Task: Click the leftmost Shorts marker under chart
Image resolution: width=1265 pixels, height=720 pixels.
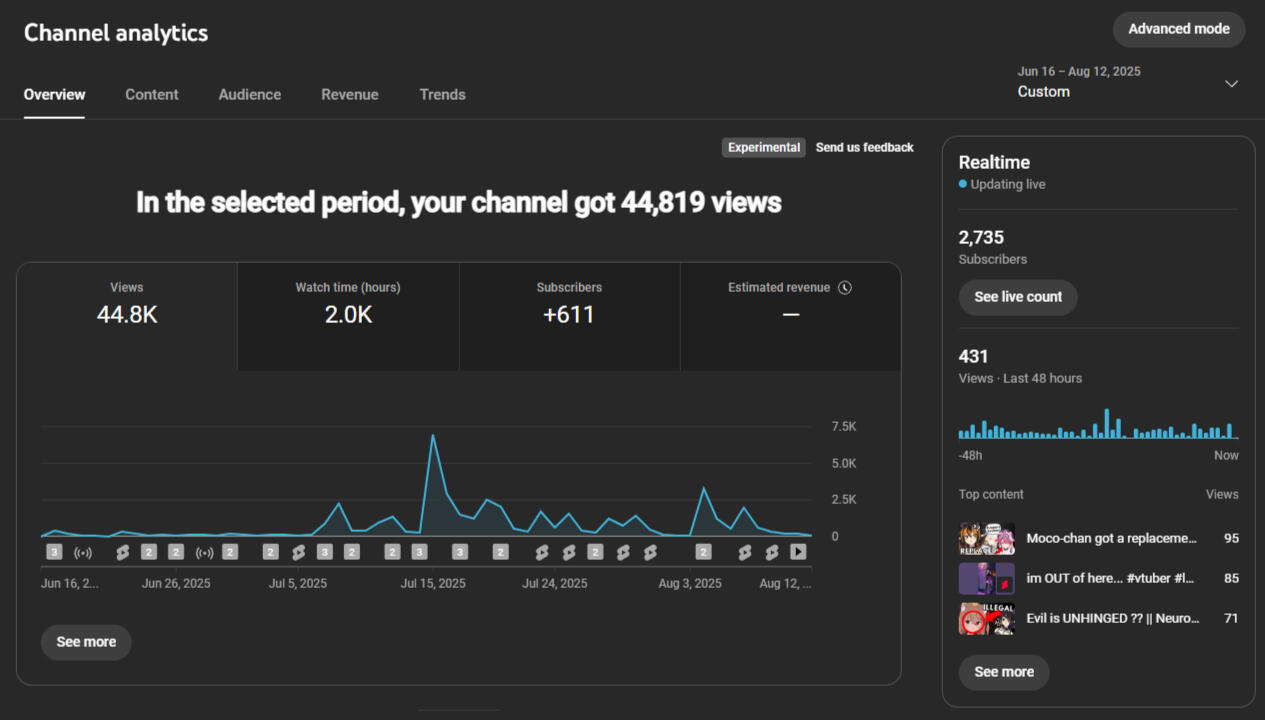Action: [x=123, y=552]
